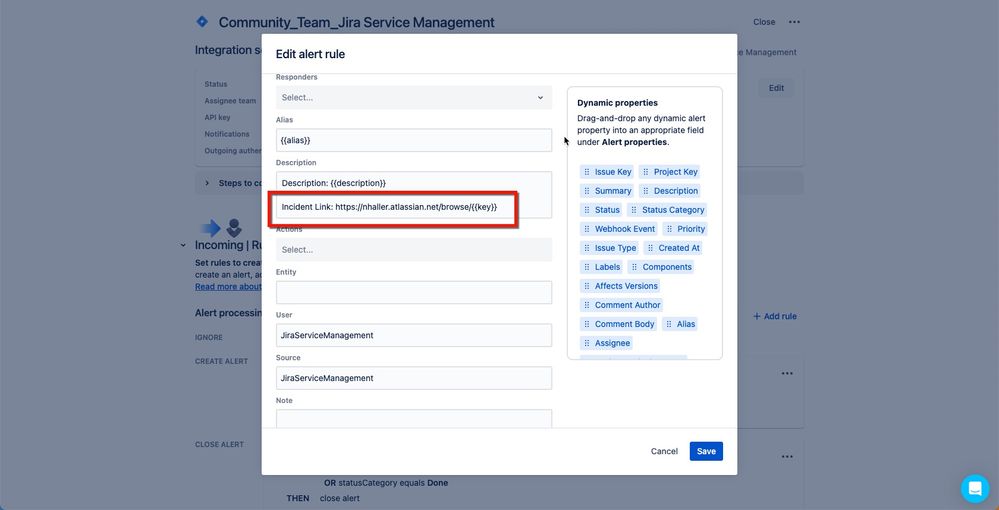Open the Responders select dropdown
The width and height of the screenshot is (999, 510).
(413, 98)
